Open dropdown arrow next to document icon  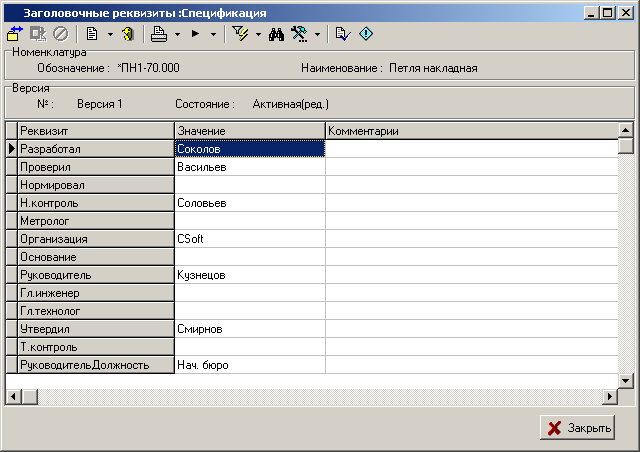click(109, 34)
